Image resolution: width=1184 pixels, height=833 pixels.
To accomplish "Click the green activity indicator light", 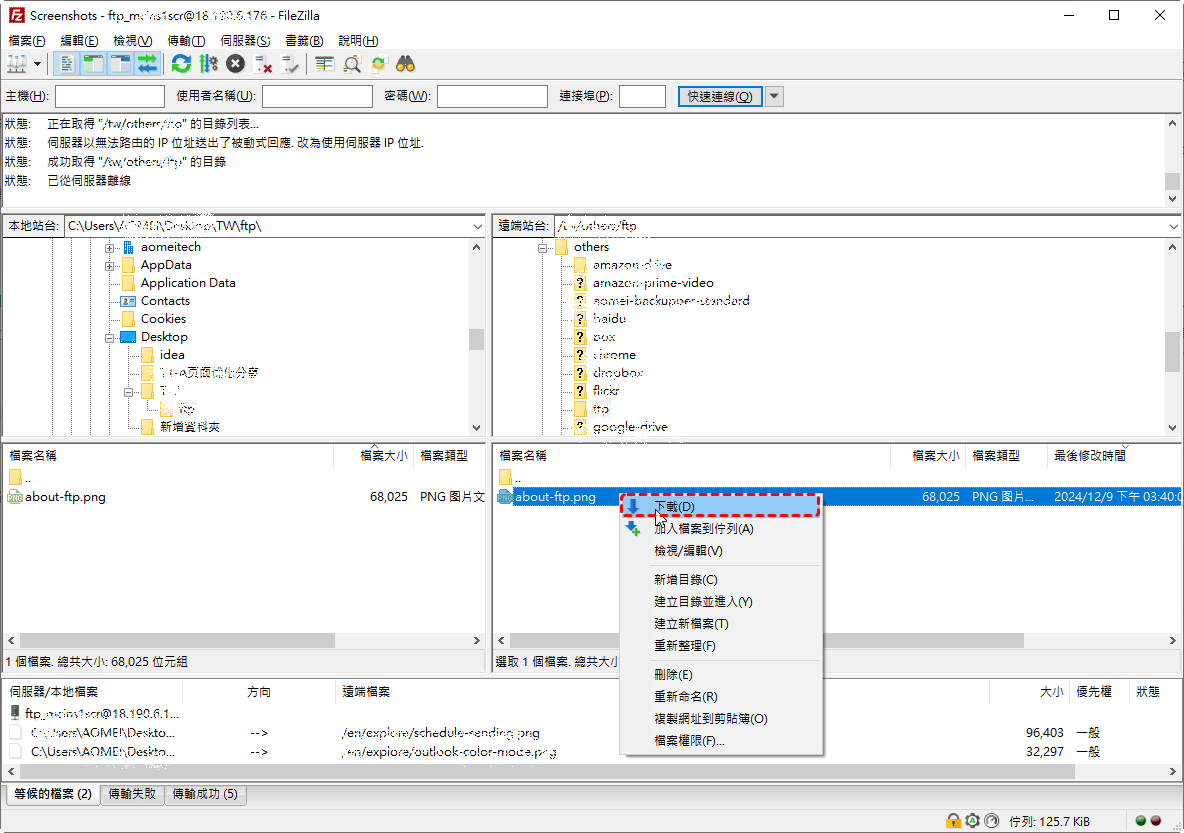I will pyautogui.click(x=1141, y=821).
